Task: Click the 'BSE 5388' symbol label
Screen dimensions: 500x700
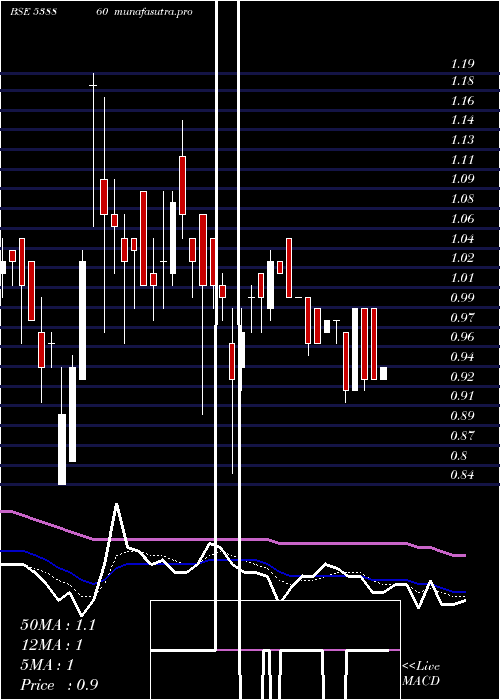Action: [33, 12]
